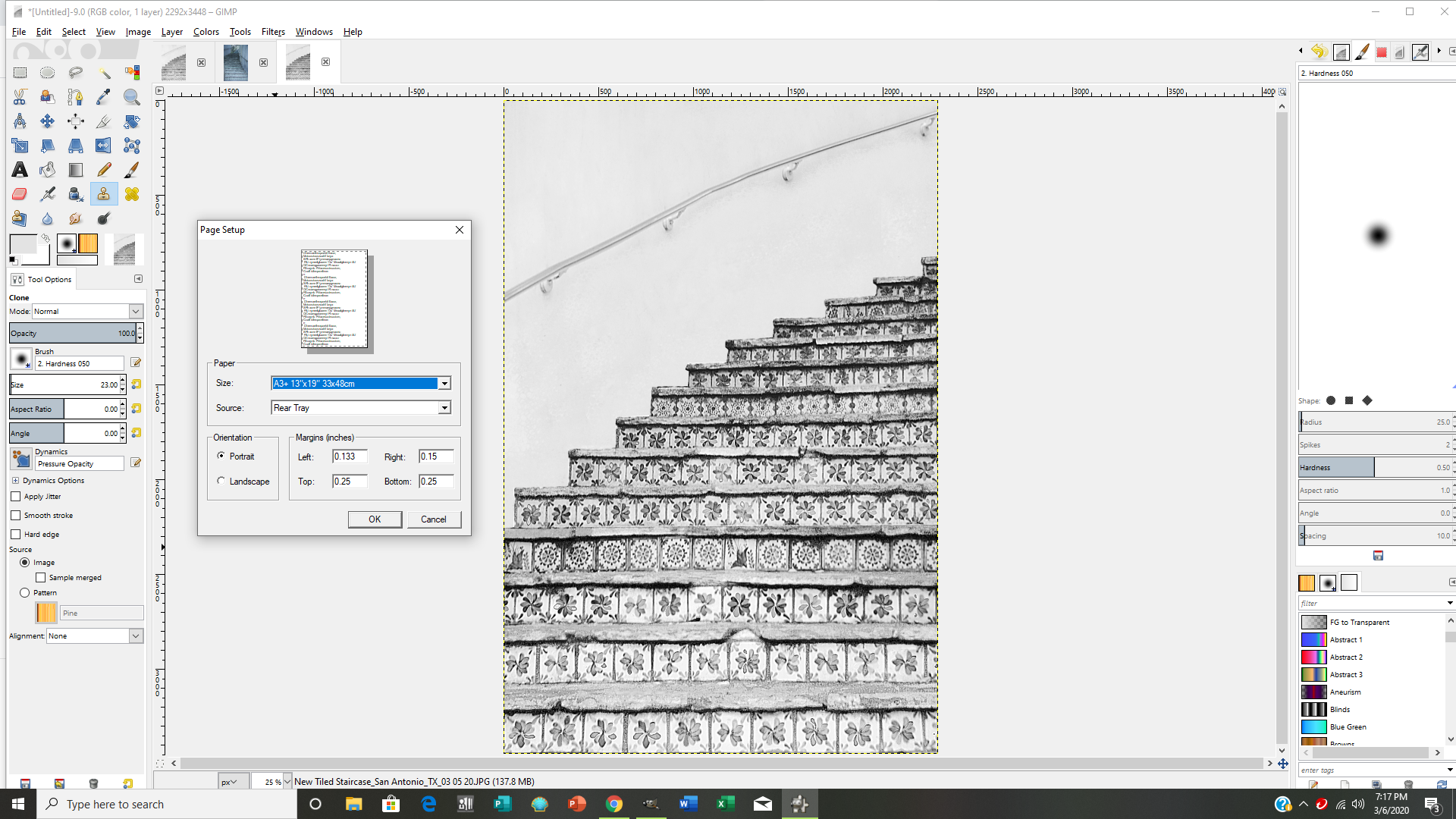Select the Rectangle Select tool
Screen dimensions: 1456x819
pyautogui.click(x=20, y=73)
